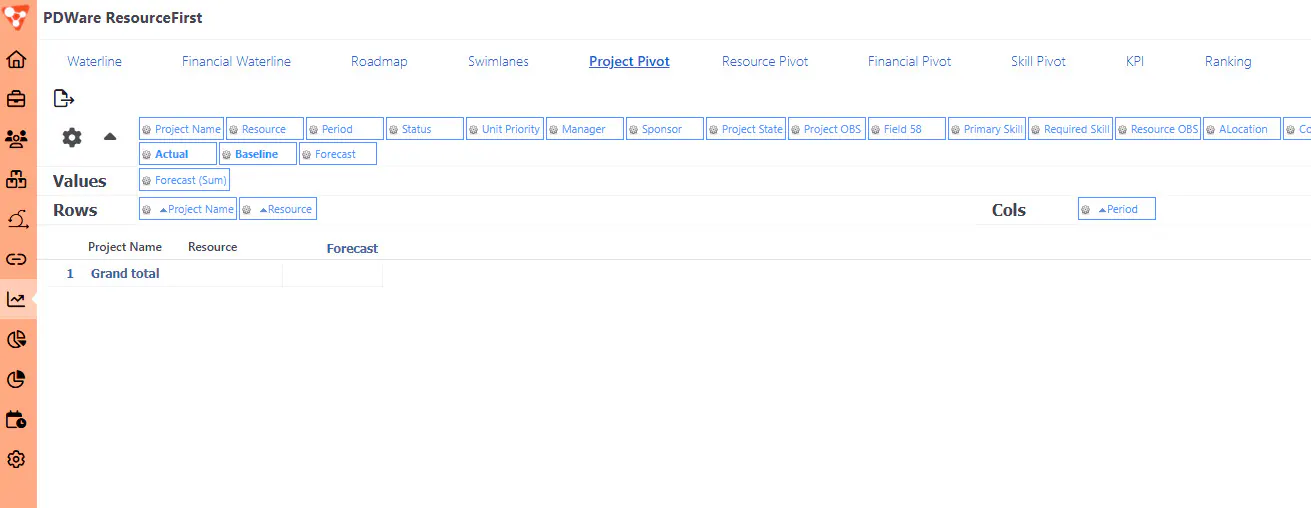Collapse field list with the up arrow

(110, 137)
